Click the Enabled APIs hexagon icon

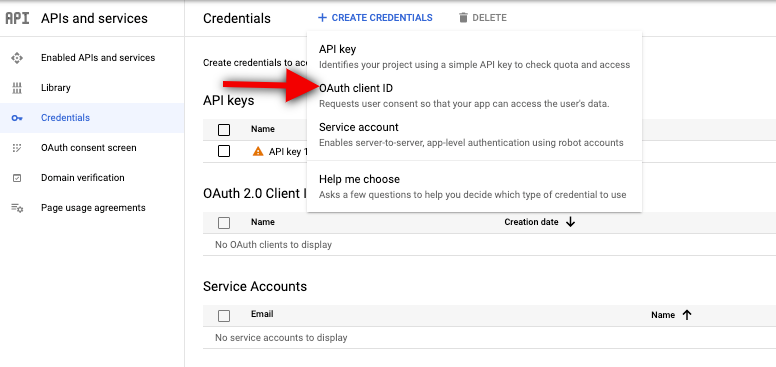click(x=17, y=58)
